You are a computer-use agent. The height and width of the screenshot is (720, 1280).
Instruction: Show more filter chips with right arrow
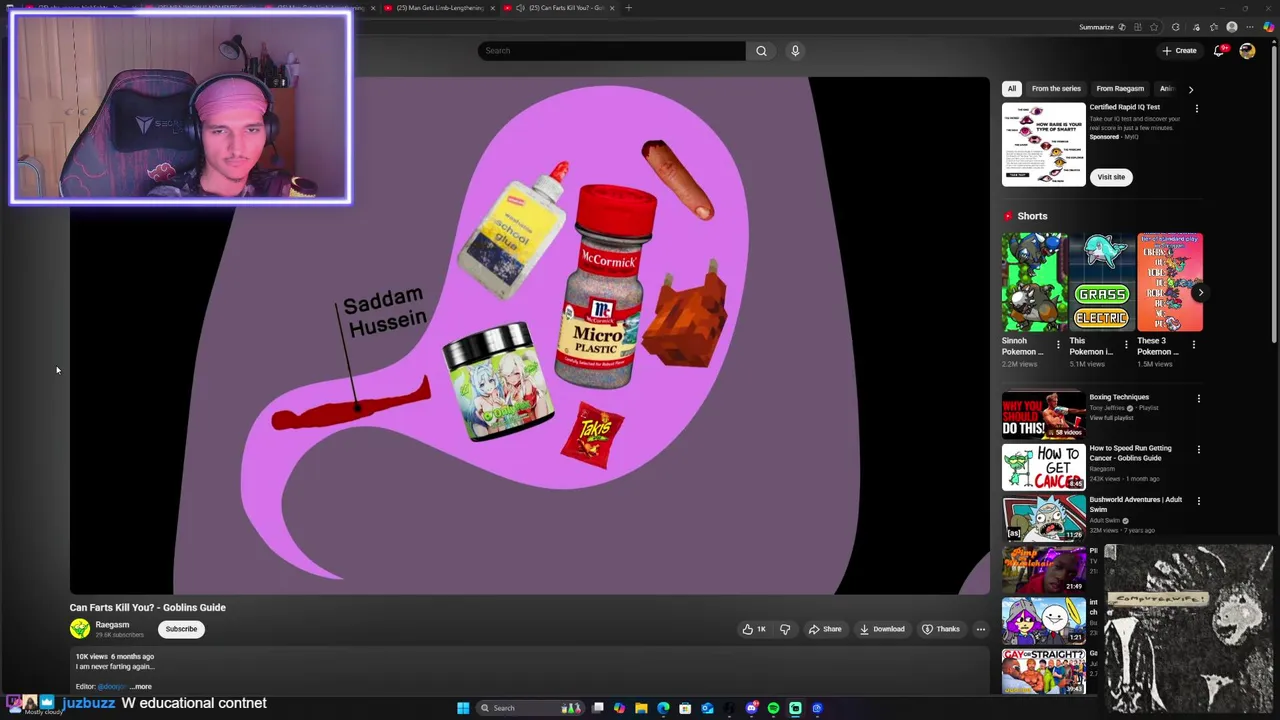point(1190,89)
